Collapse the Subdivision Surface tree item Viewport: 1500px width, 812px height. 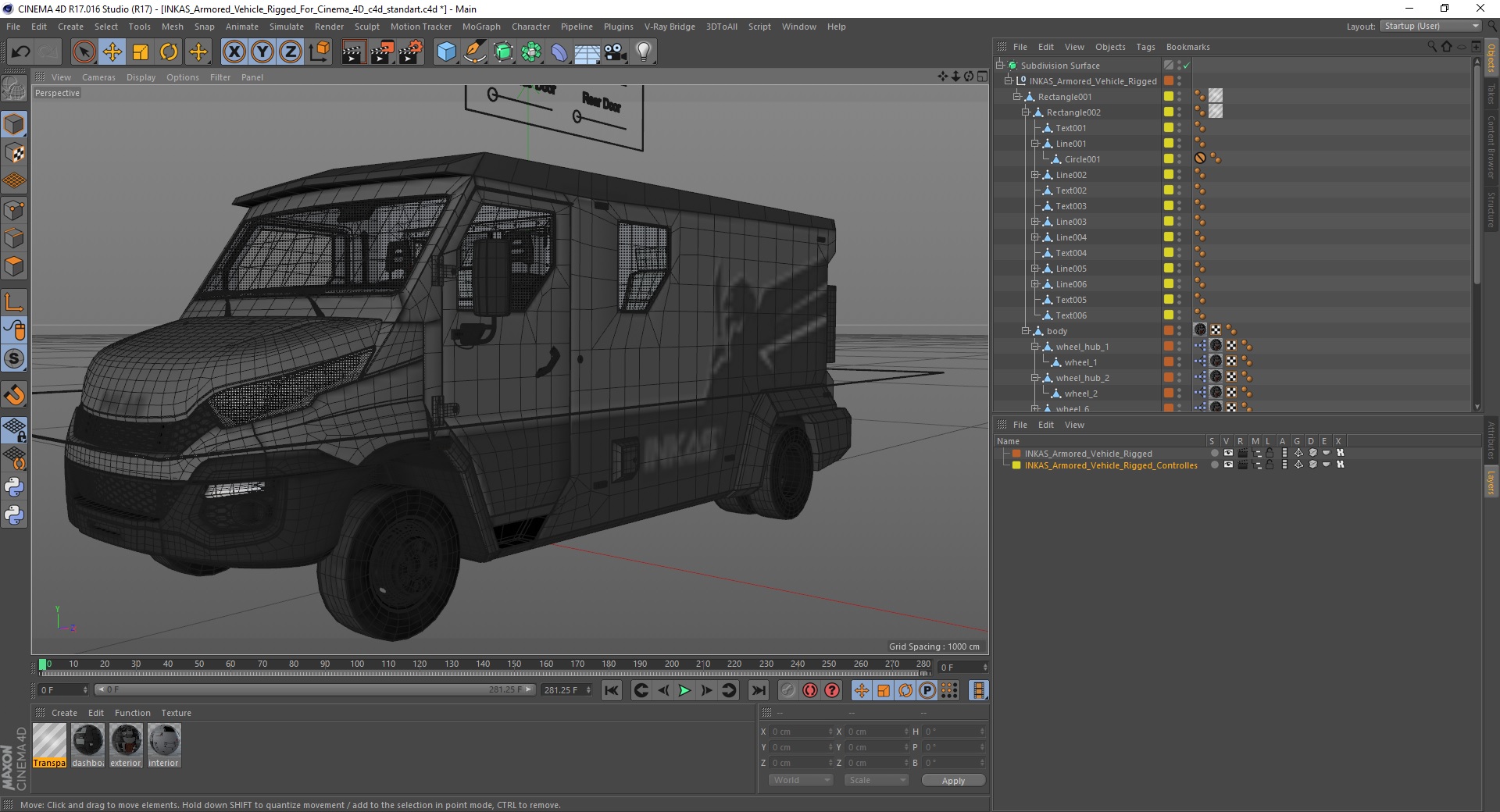1000,66
